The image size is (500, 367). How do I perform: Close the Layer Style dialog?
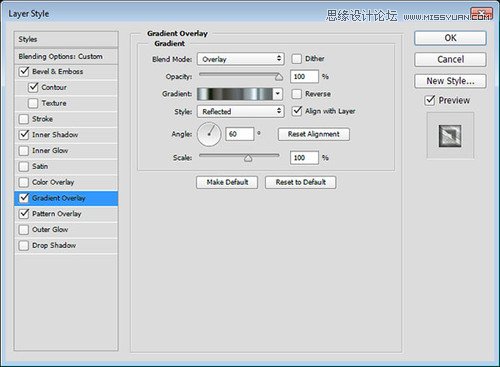[481, 14]
